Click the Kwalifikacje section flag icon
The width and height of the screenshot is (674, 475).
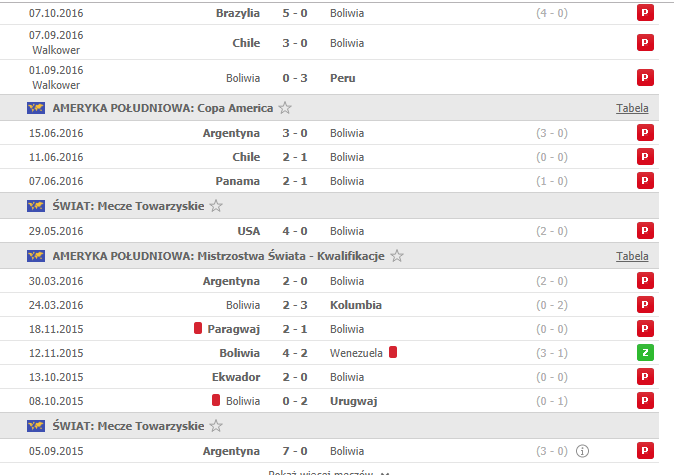[36, 256]
